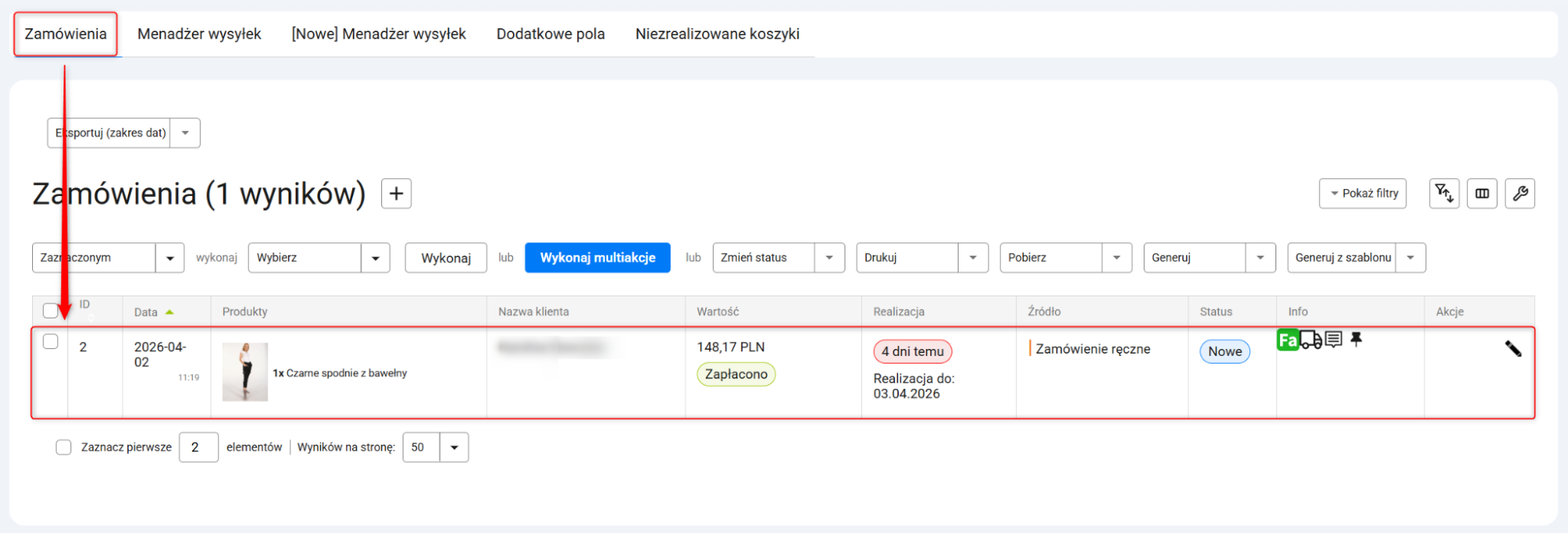Image resolution: width=1568 pixels, height=534 pixels.
Task: Enable the Zaznacz pierwsze checkbox
Action: (64, 448)
